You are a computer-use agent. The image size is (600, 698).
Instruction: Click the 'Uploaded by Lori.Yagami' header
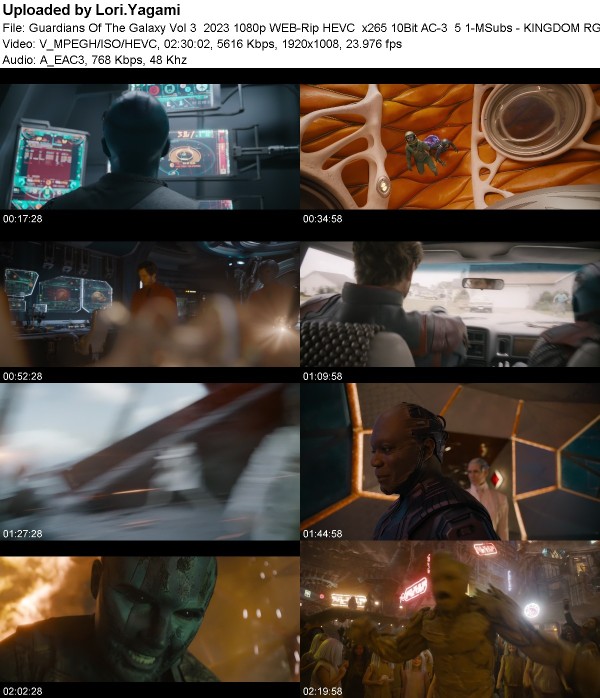tap(91, 10)
